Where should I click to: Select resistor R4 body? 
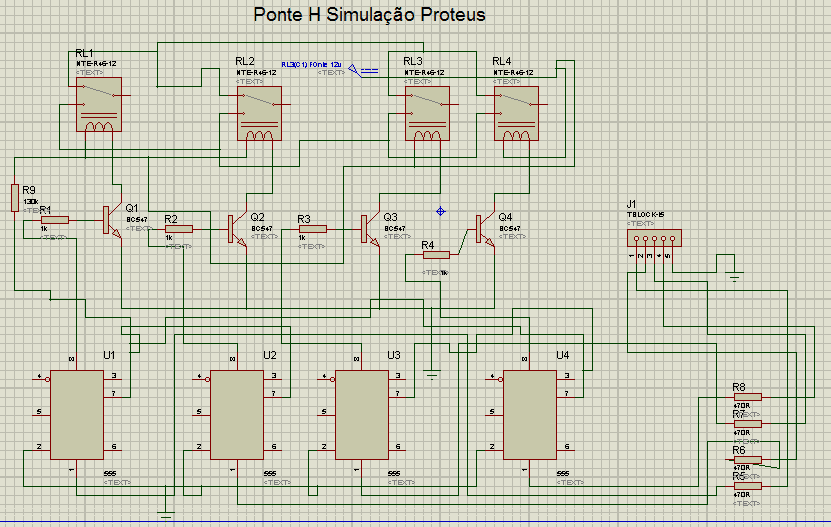click(437, 255)
